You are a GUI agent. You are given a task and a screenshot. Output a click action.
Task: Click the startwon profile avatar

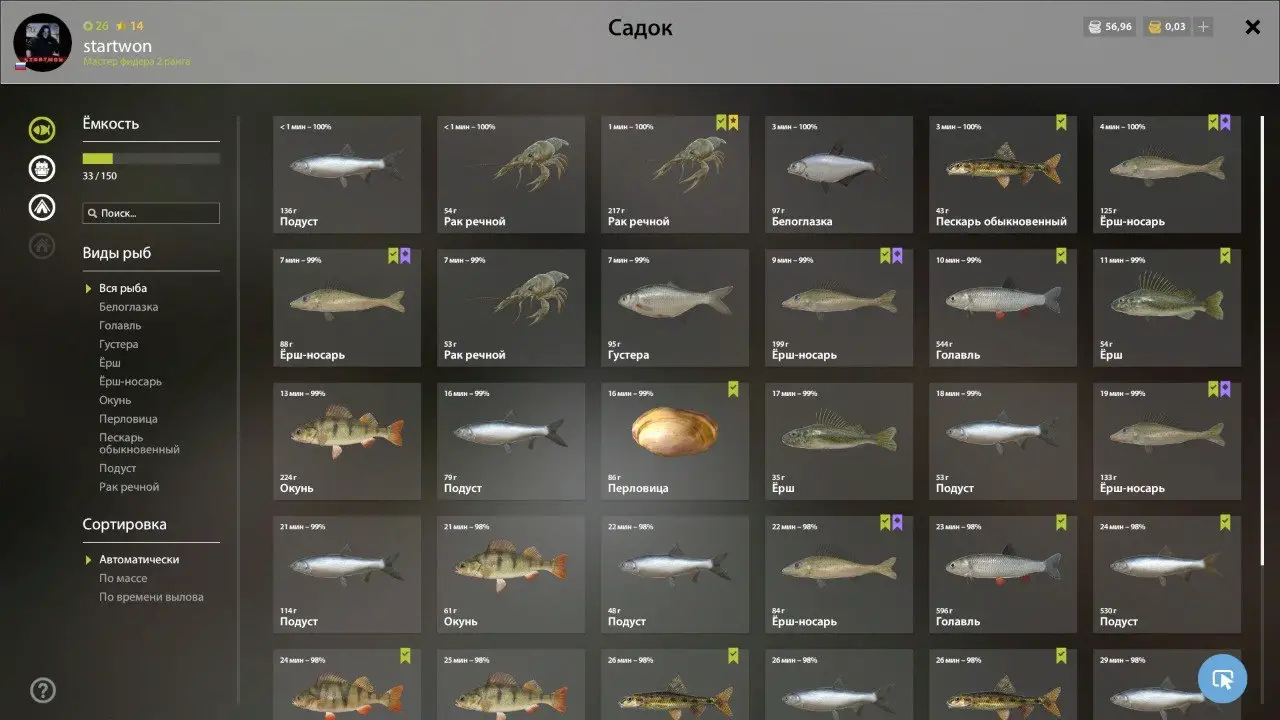[42, 42]
